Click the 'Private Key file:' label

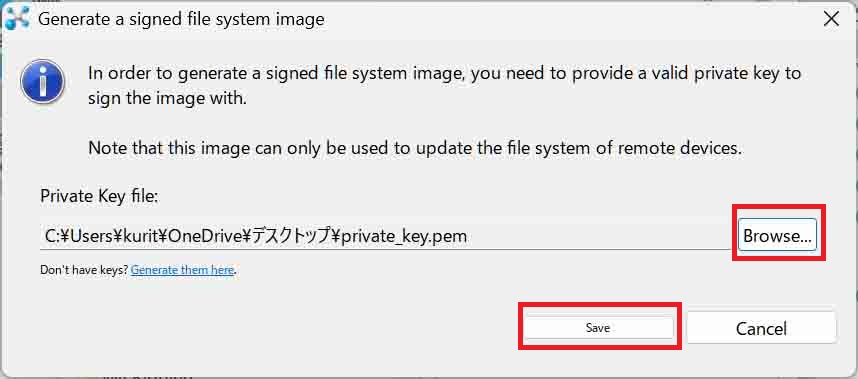(99, 196)
